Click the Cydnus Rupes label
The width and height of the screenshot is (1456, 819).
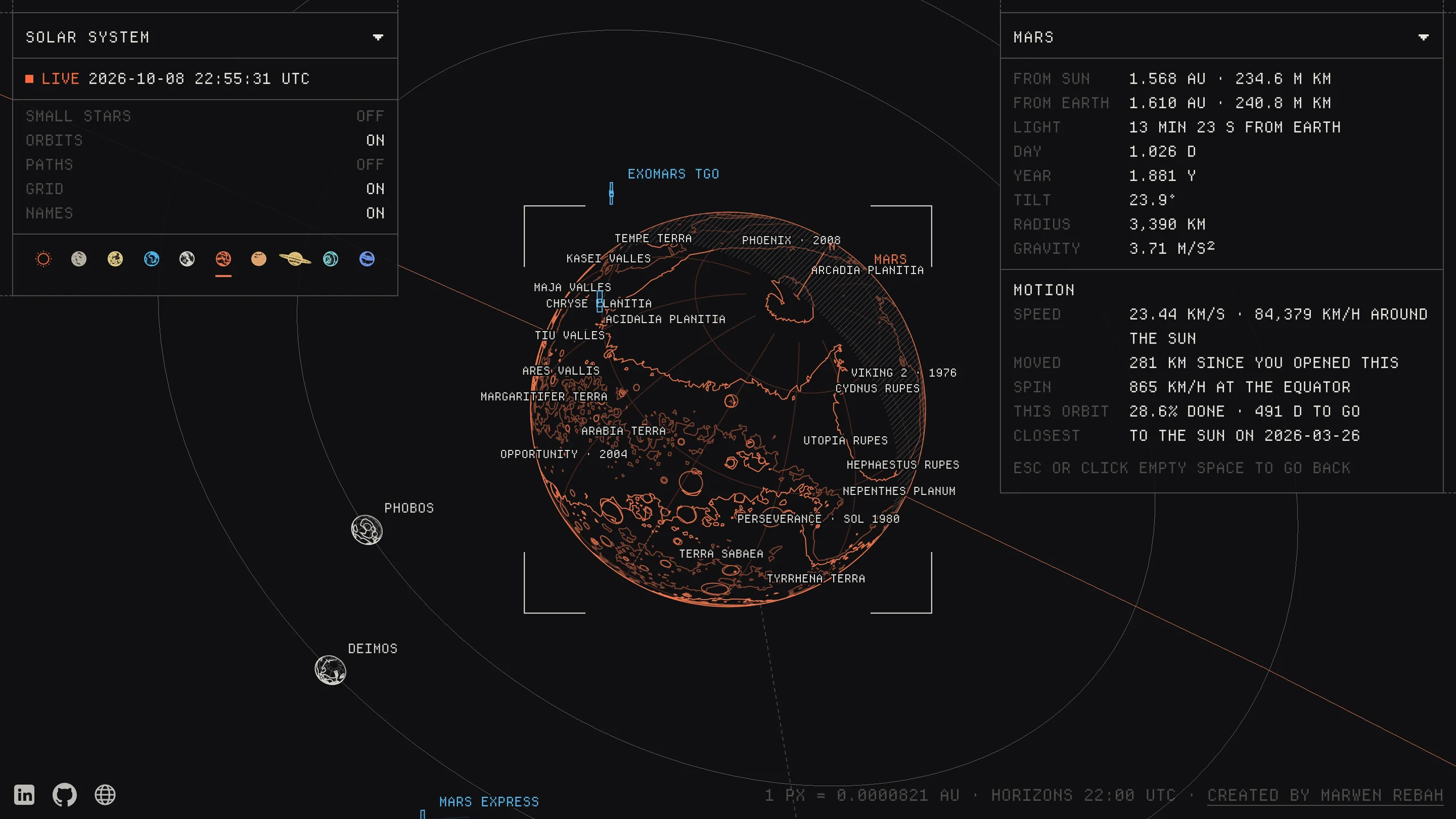click(x=877, y=388)
